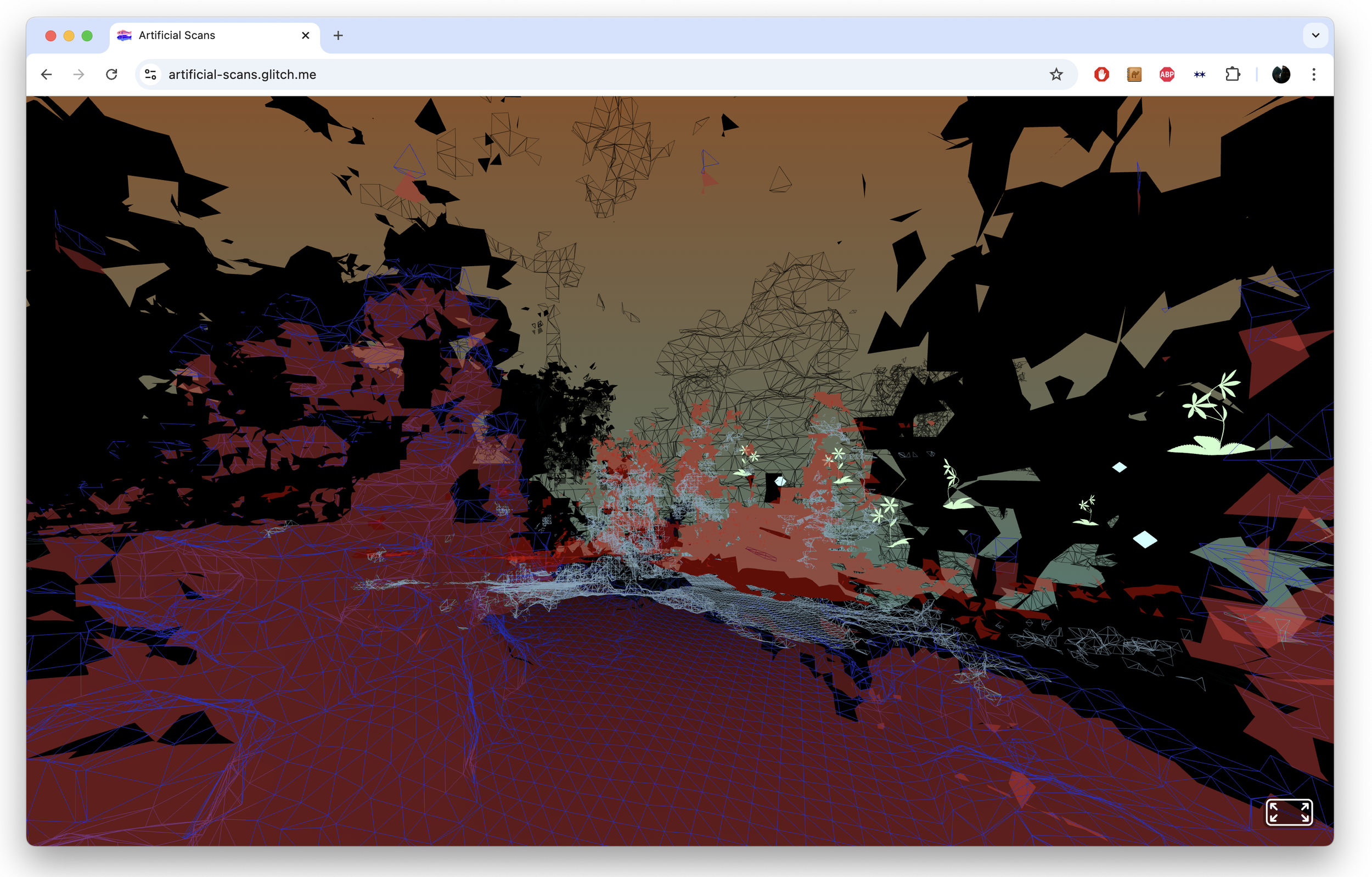
Task: Open the tab search dropdown arrow
Action: coord(1315,35)
